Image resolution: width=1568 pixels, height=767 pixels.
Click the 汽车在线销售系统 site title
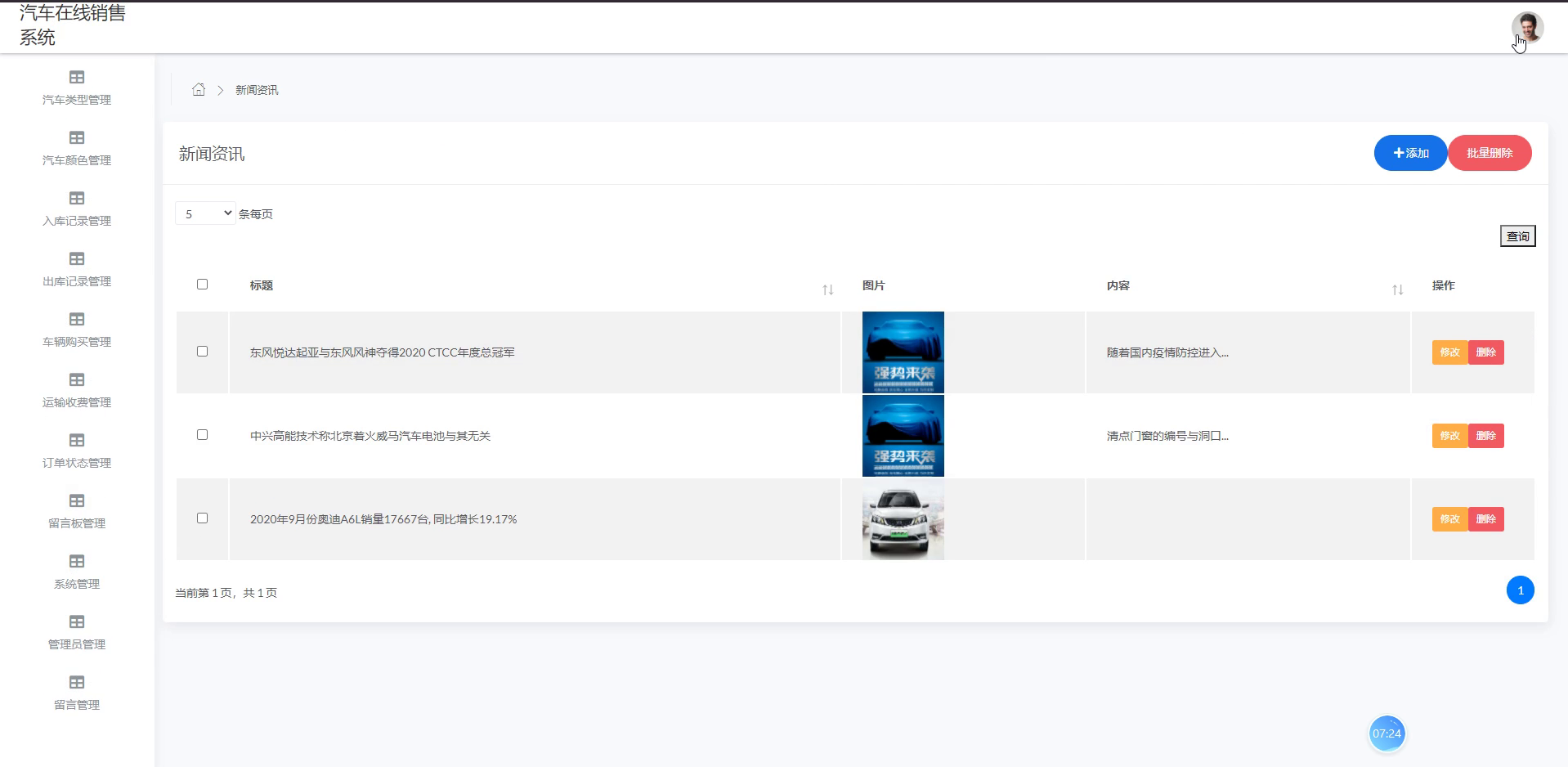pyautogui.click(x=73, y=25)
